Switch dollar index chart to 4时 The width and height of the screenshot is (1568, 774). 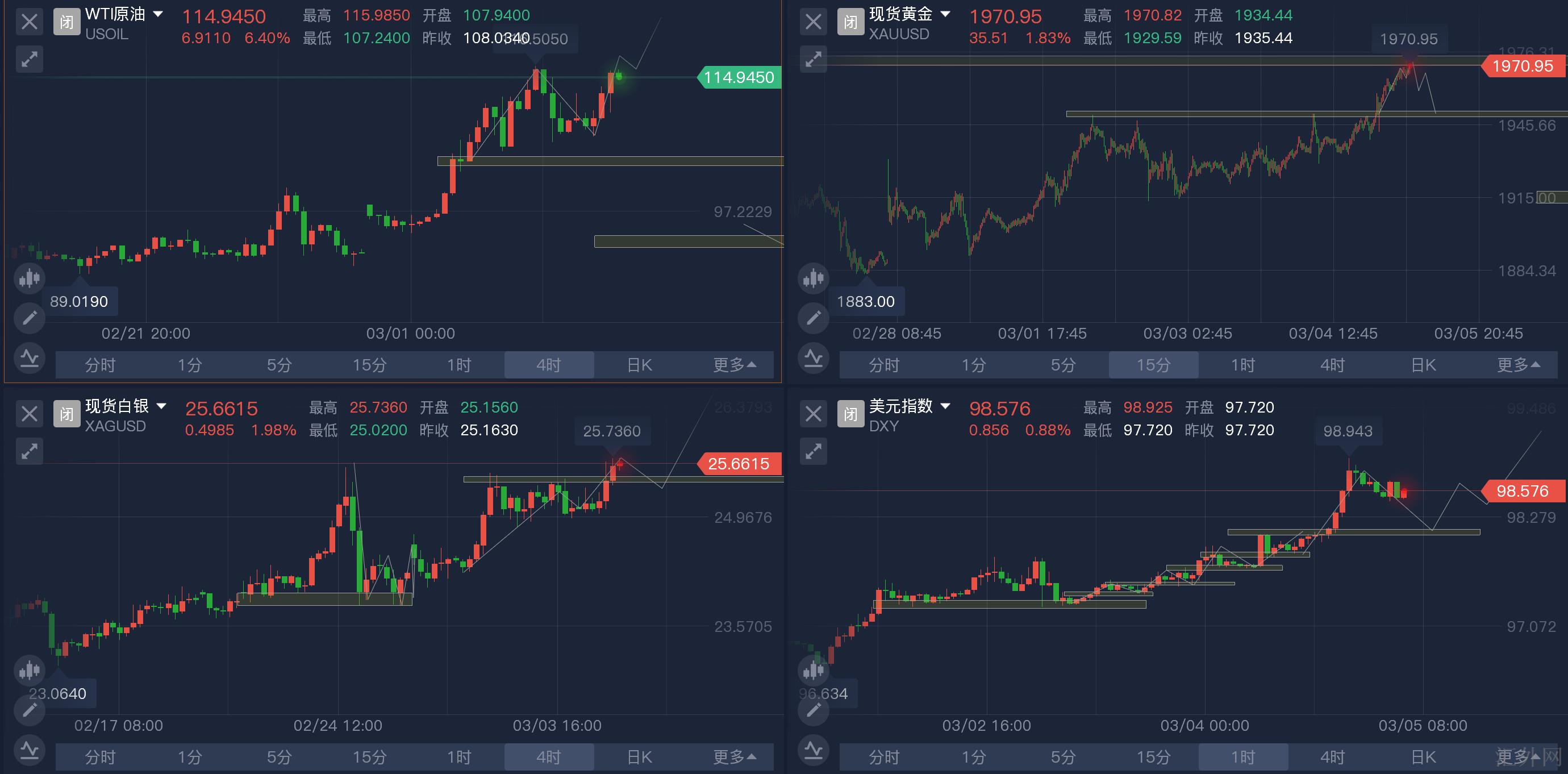pos(1332,757)
